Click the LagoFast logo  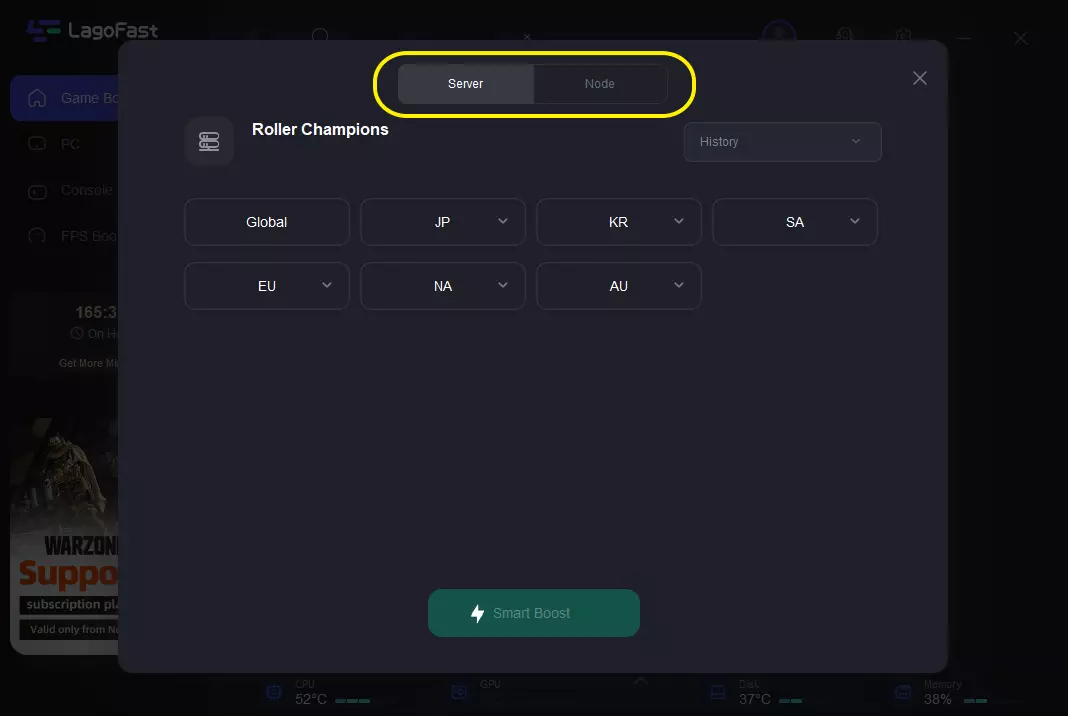[92, 31]
